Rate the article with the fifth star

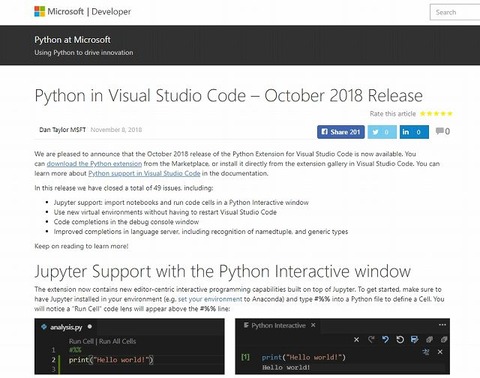tap(450, 114)
